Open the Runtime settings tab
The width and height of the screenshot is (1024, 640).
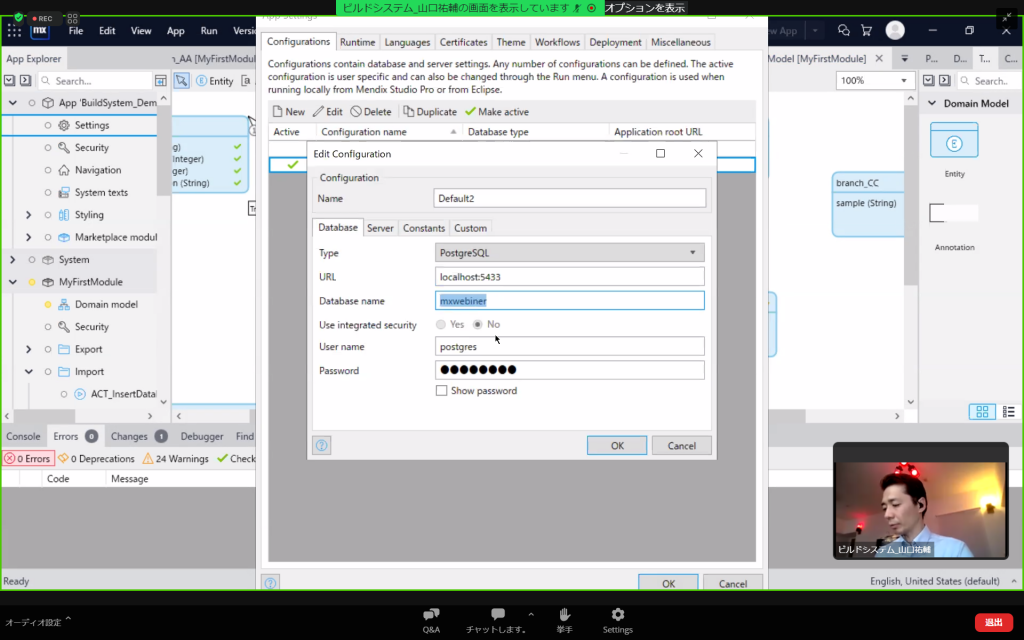coord(357,42)
